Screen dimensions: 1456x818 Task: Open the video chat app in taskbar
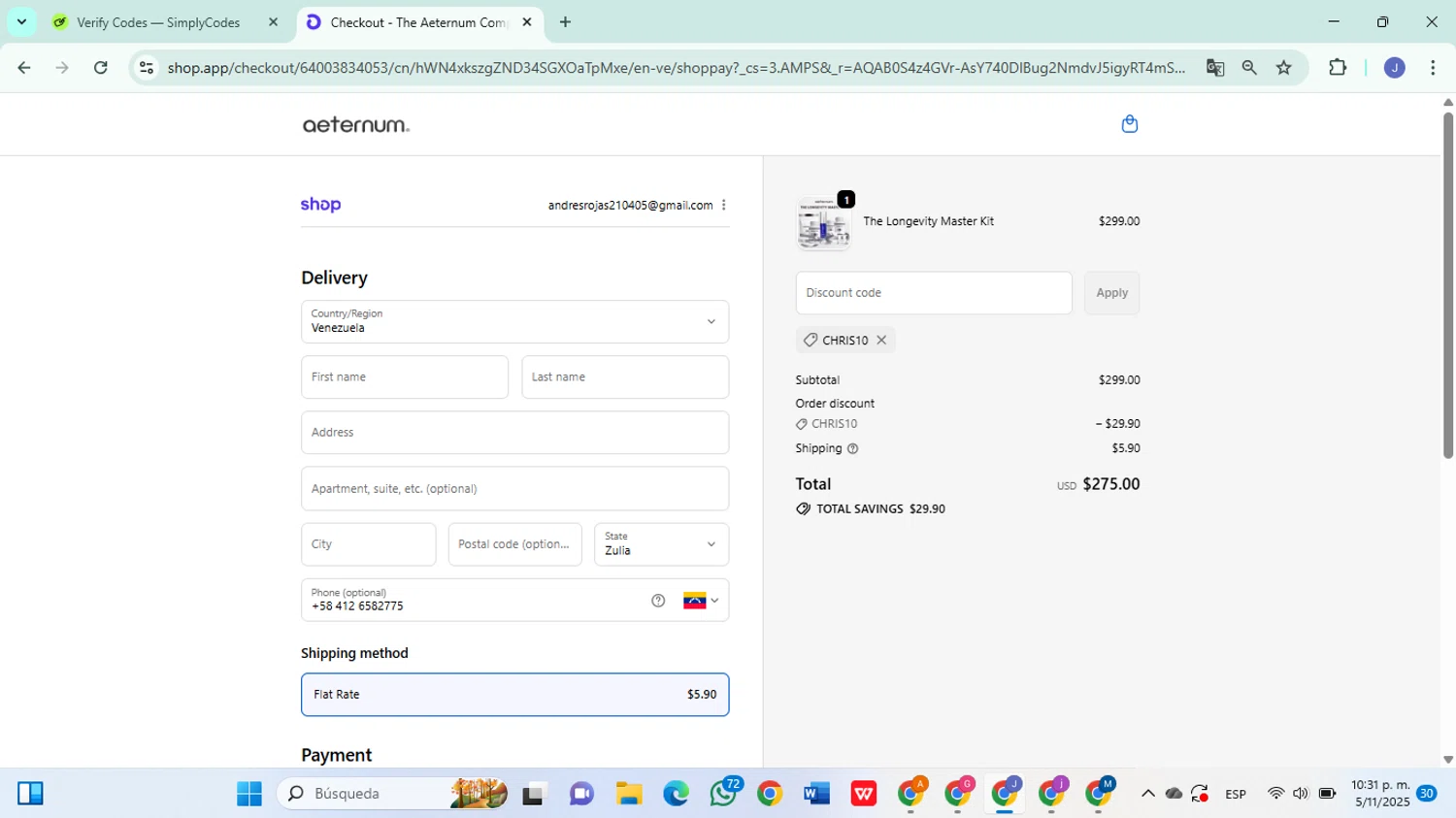point(581,794)
